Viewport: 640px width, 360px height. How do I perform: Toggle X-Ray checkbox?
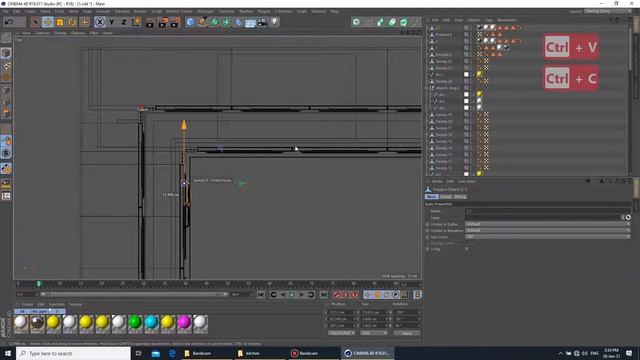(467, 249)
